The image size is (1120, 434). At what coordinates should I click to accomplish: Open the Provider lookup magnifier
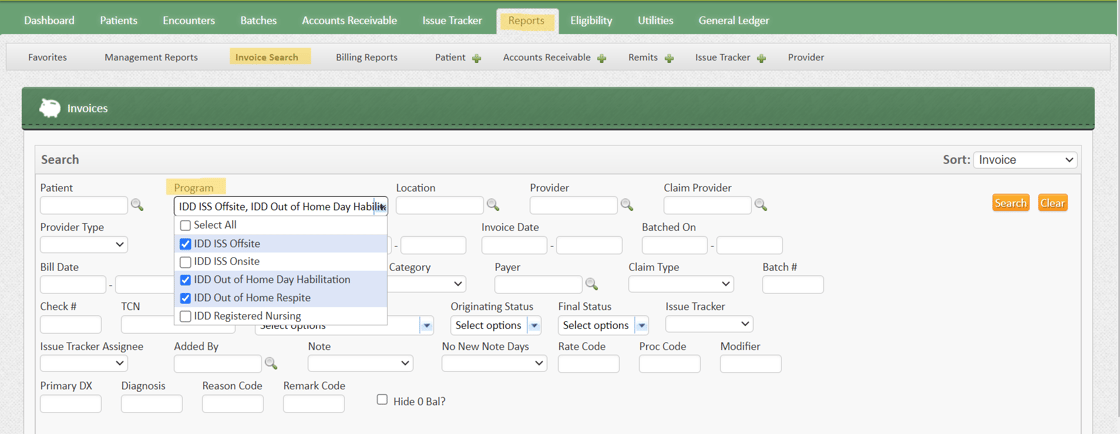coord(626,206)
